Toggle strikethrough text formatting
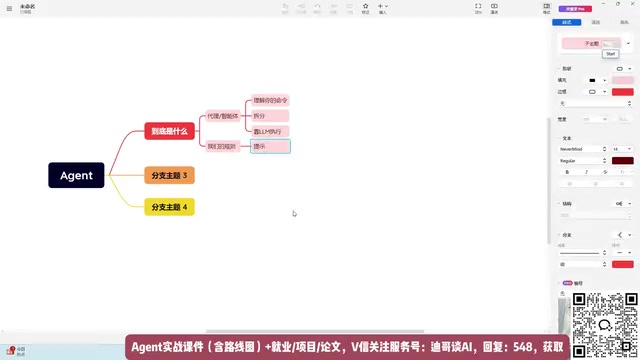640x360 pixels. coord(605,172)
